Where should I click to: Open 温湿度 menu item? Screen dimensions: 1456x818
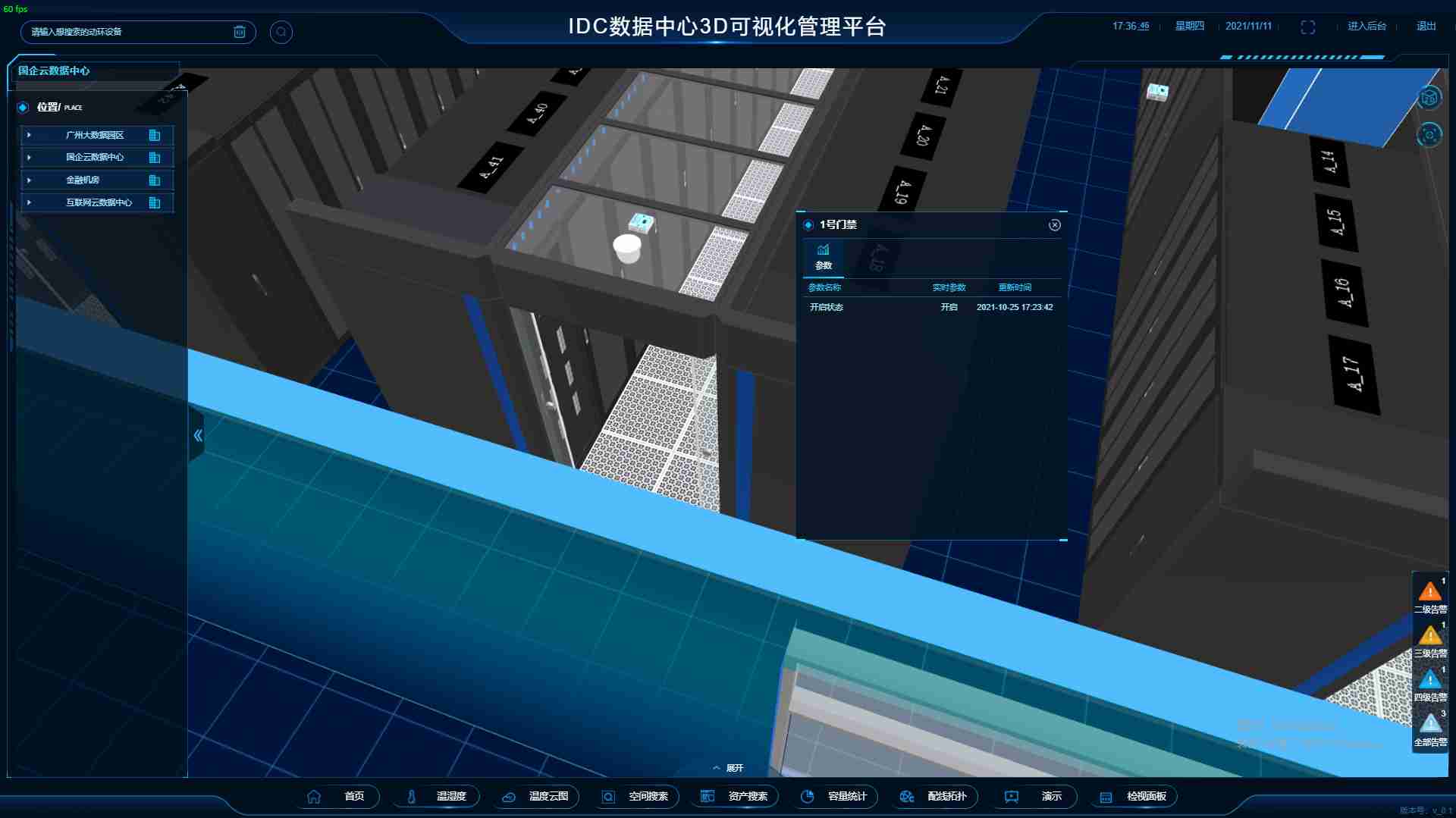click(x=438, y=797)
